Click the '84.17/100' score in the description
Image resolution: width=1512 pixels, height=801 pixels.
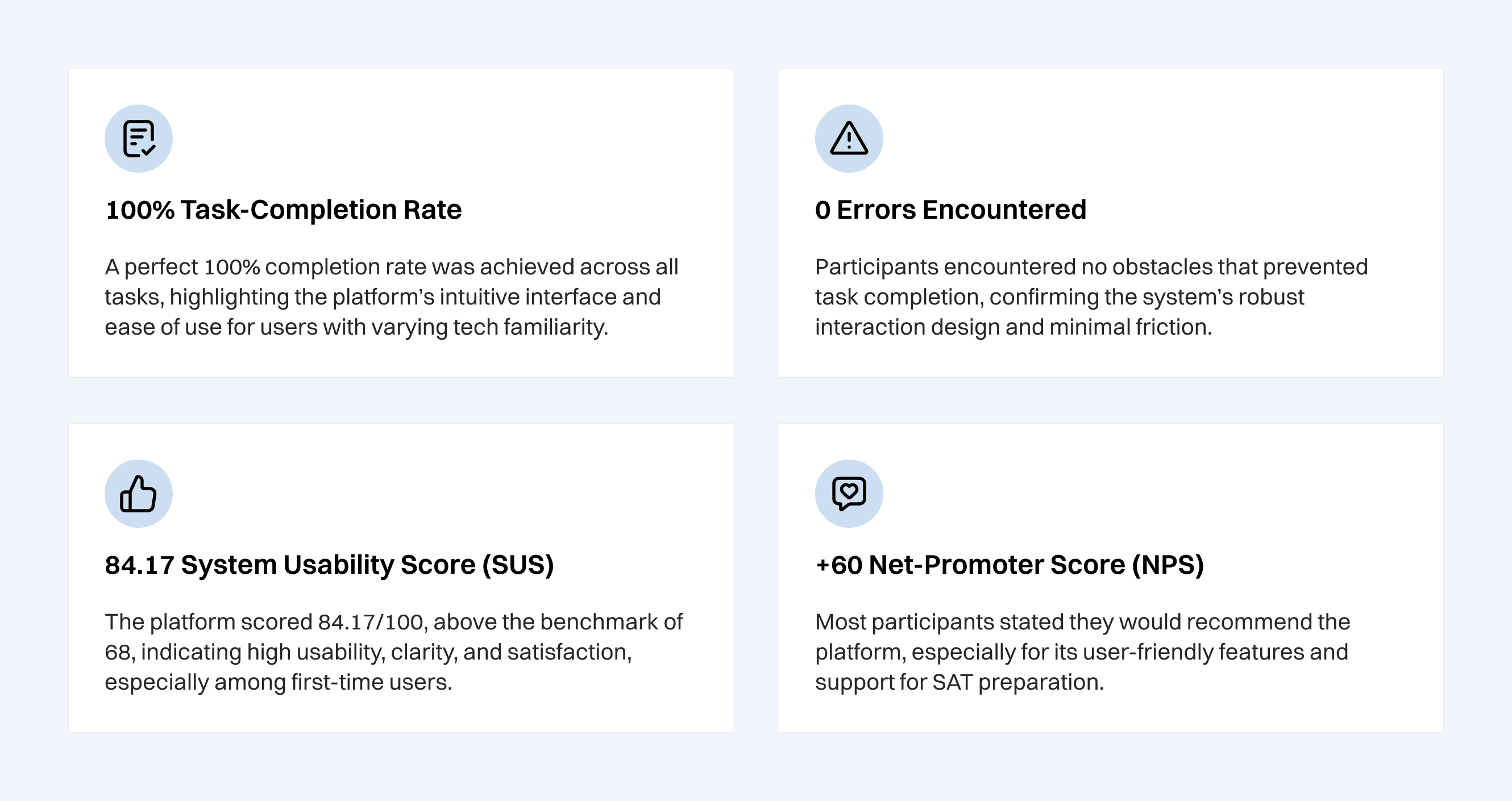[371, 622]
